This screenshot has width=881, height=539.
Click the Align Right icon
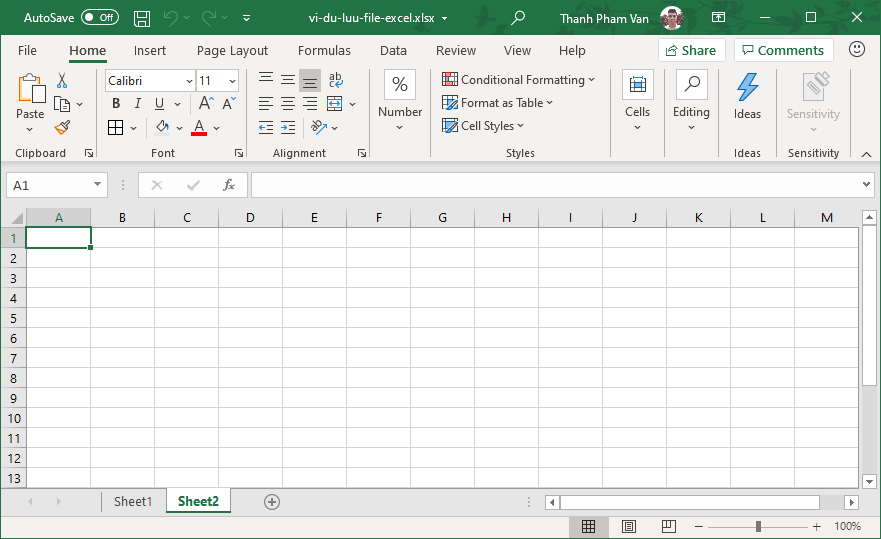pos(310,103)
